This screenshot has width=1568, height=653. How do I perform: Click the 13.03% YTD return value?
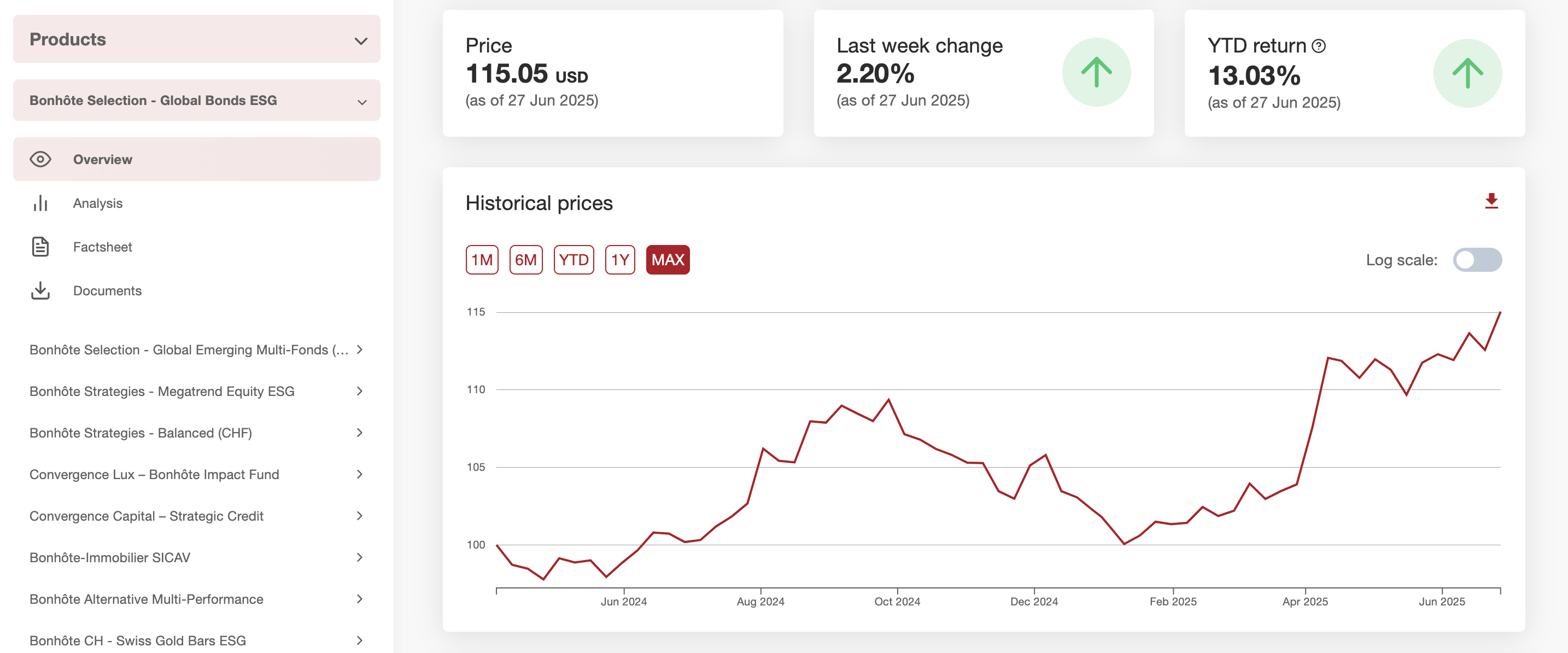coord(1253,76)
